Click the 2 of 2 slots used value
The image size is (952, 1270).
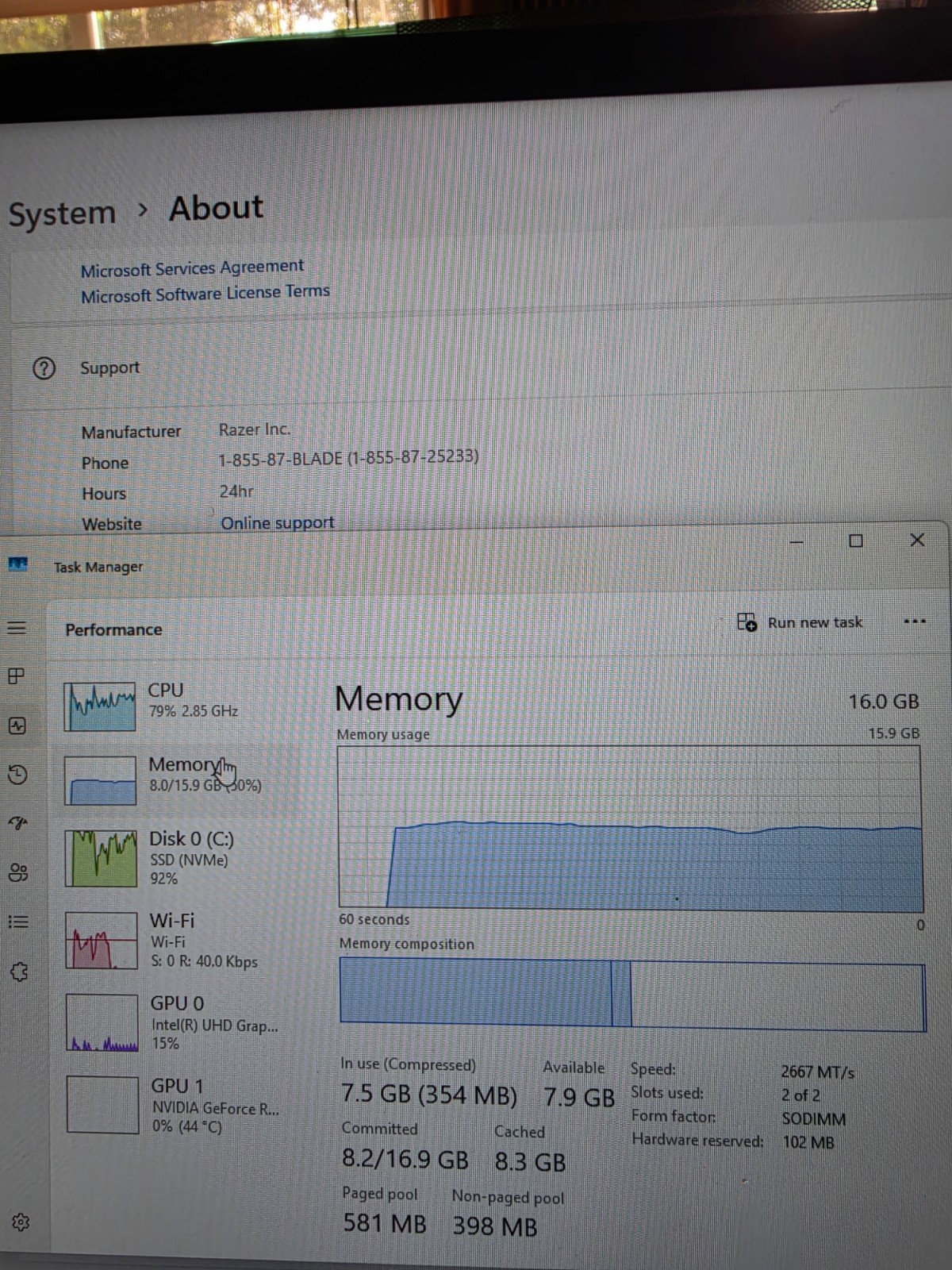pyautogui.click(x=800, y=1095)
